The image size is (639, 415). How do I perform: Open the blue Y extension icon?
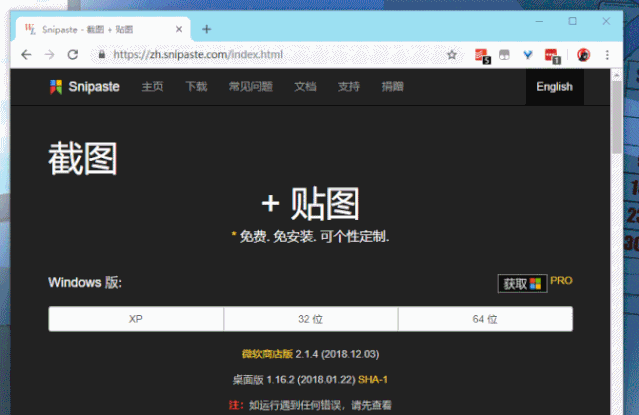528,55
